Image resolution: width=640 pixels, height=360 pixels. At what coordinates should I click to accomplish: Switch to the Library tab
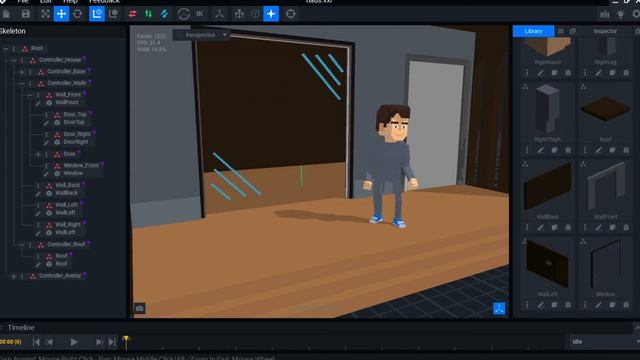pos(533,31)
